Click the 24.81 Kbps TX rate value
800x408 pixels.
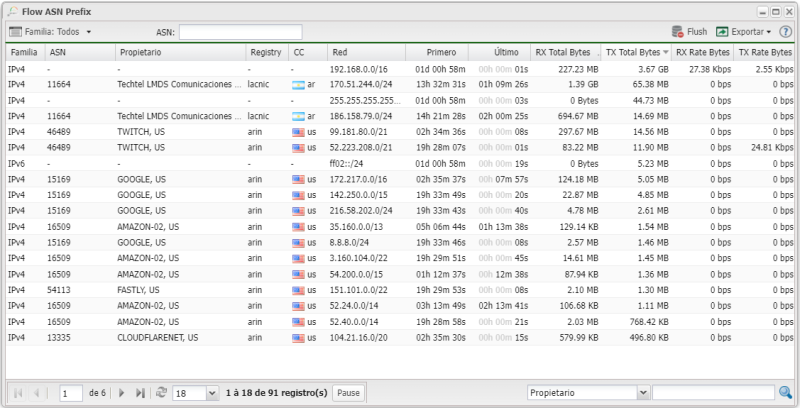pyautogui.click(x=772, y=147)
